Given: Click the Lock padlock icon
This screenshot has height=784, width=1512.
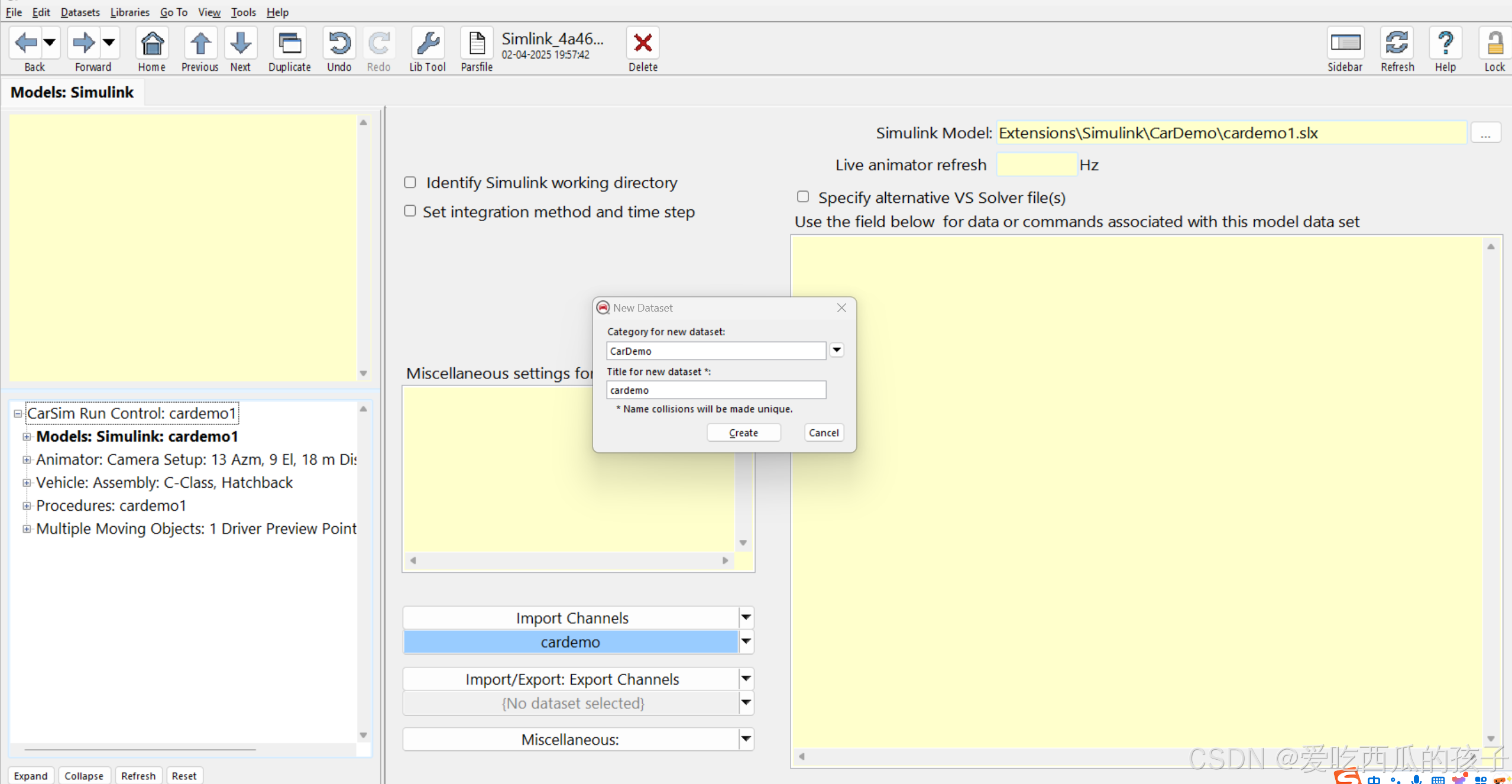Looking at the screenshot, I should point(1494,43).
